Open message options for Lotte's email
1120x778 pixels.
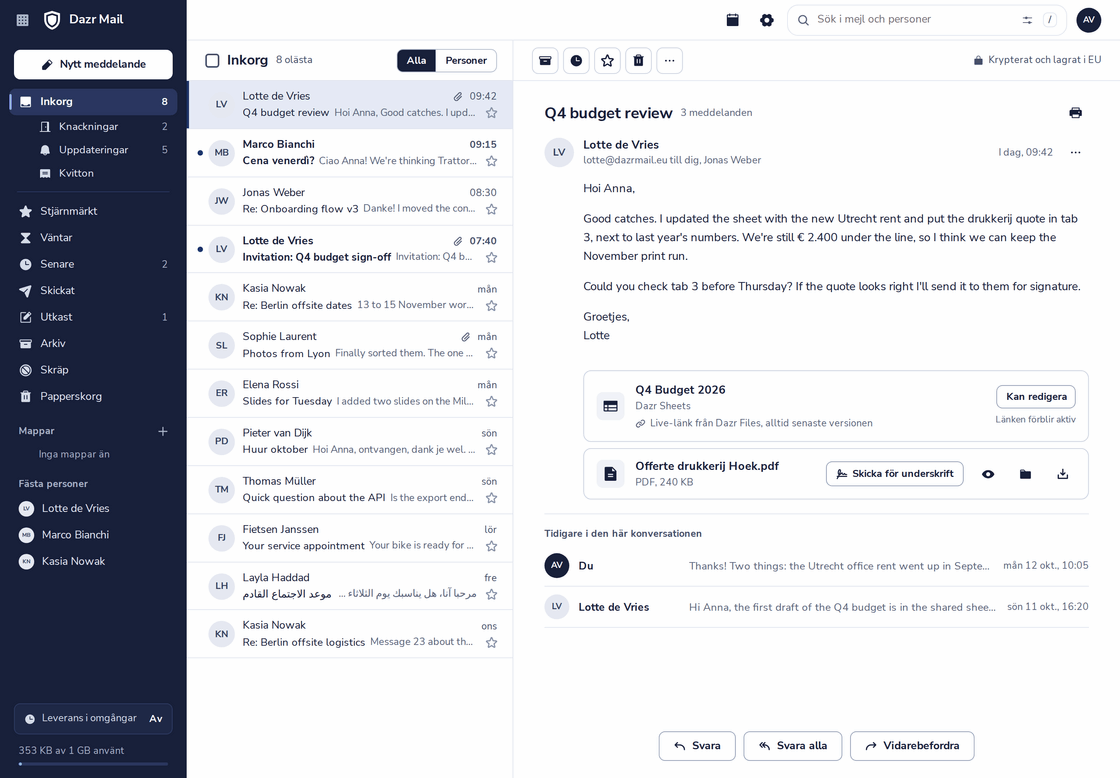[x=1075, y=152]
